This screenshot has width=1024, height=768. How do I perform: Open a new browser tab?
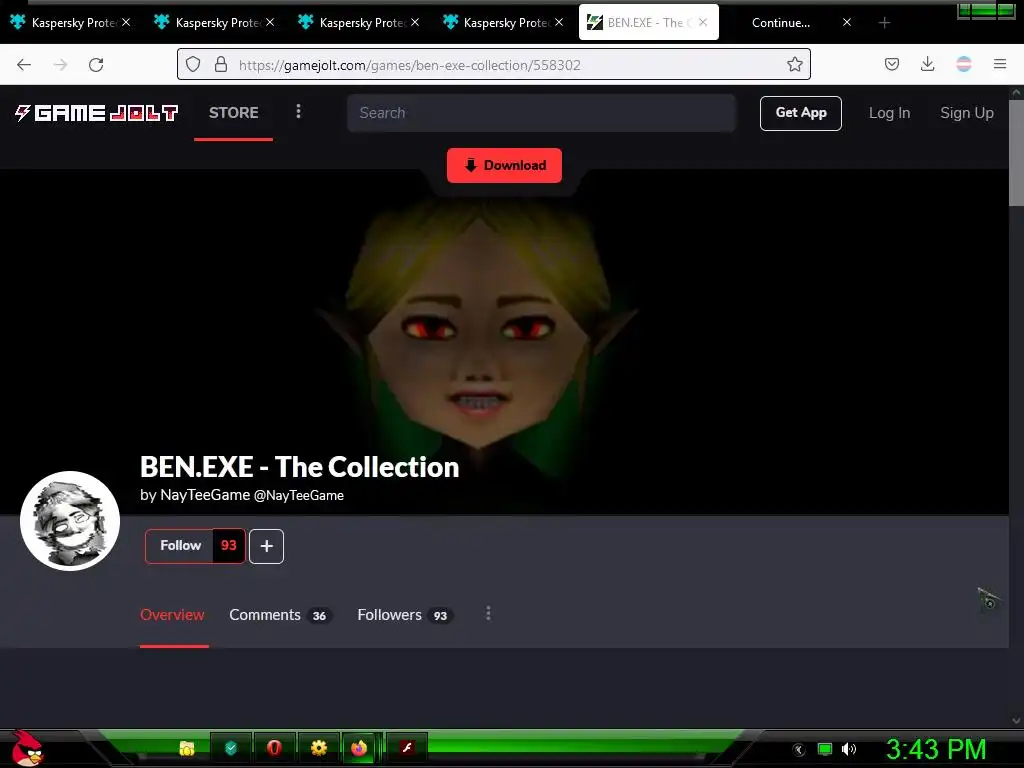click(884, 23)
